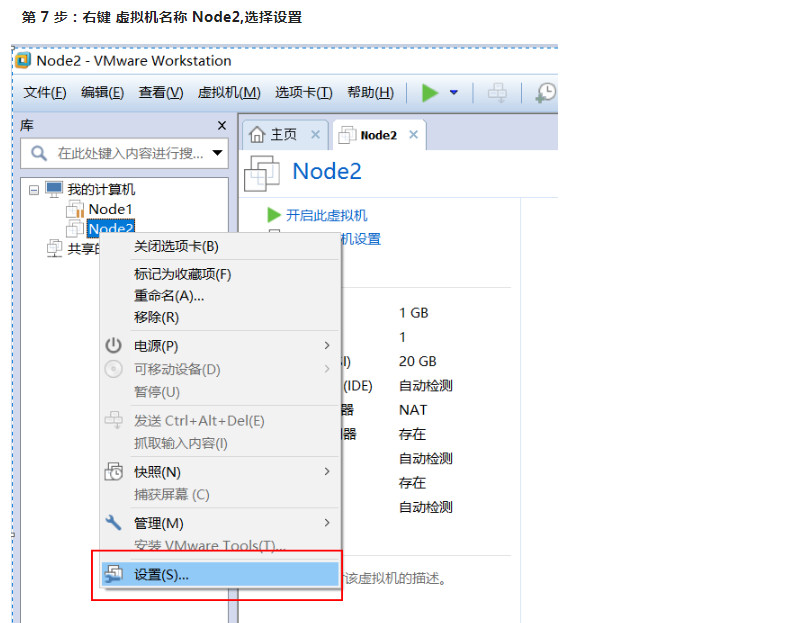
Task: Expand the 电源(P) submenu arrow
Action: (327, 346)
